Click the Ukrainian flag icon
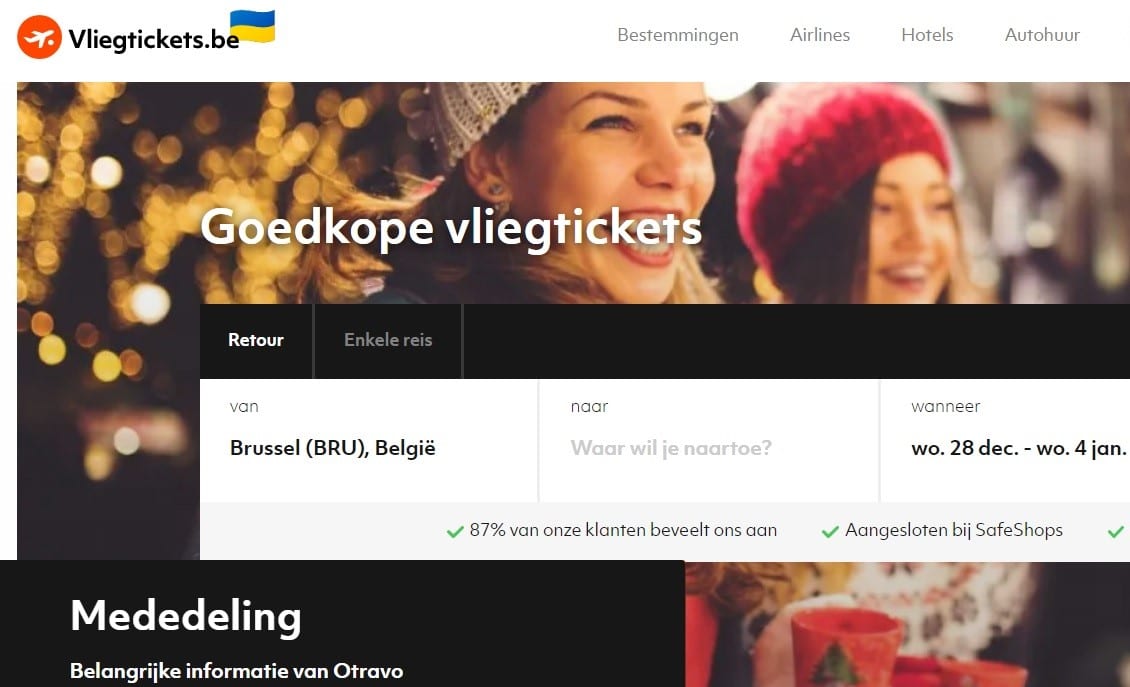 tap(252, 26)
